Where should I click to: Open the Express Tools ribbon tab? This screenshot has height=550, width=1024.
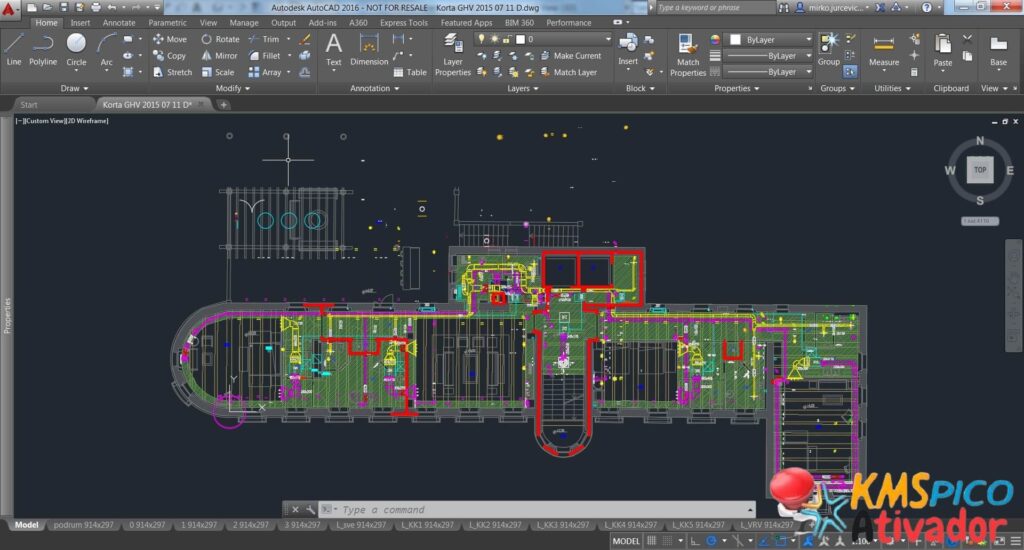click(x=404, y=23)
